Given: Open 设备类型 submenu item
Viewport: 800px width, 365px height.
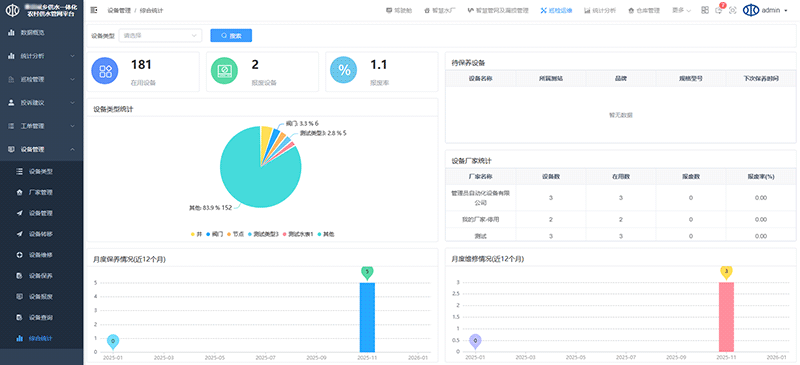Looking at the screenshot, I should 41,172.
